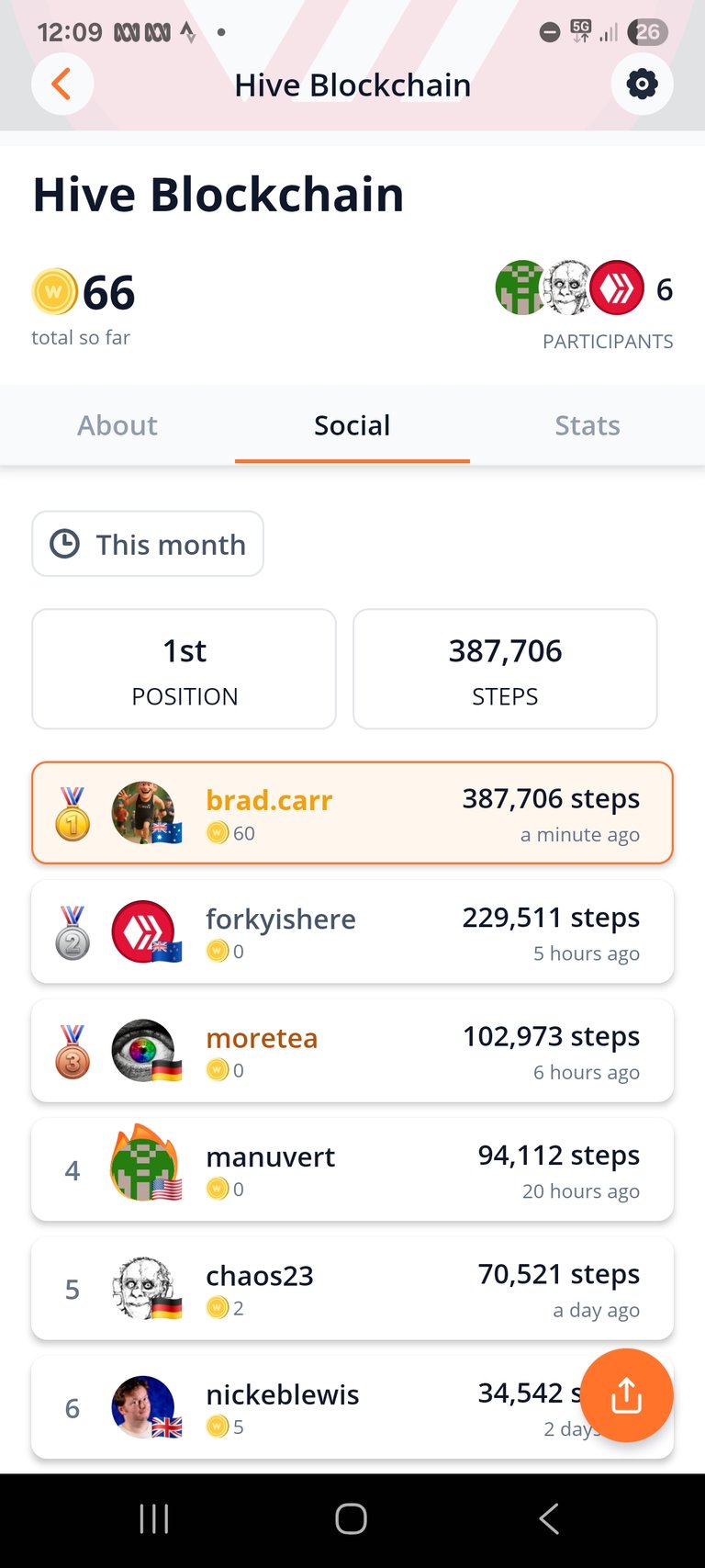Tap Android home navigation button
Screen dimensions: 705x1568
(352, 1518)
